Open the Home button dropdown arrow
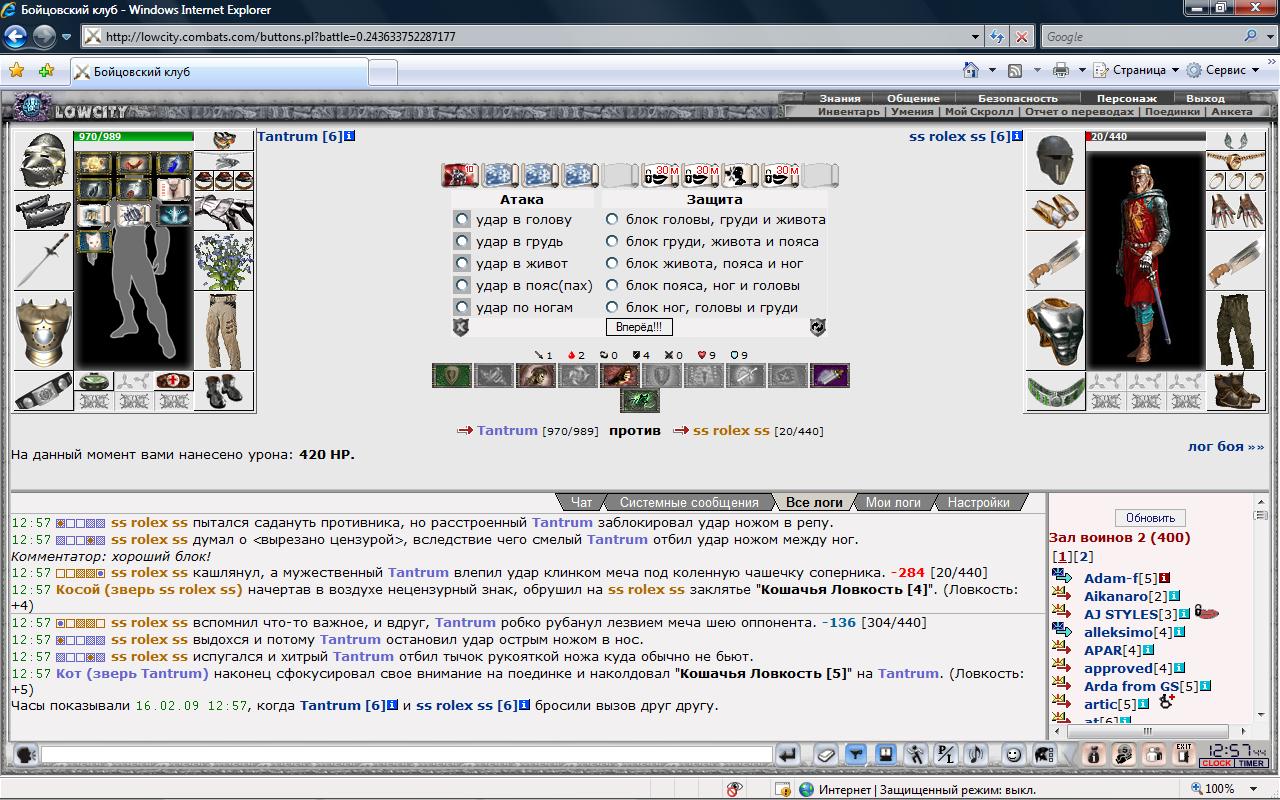This screenshot has width=1280, height=800. tap(992, 70)
